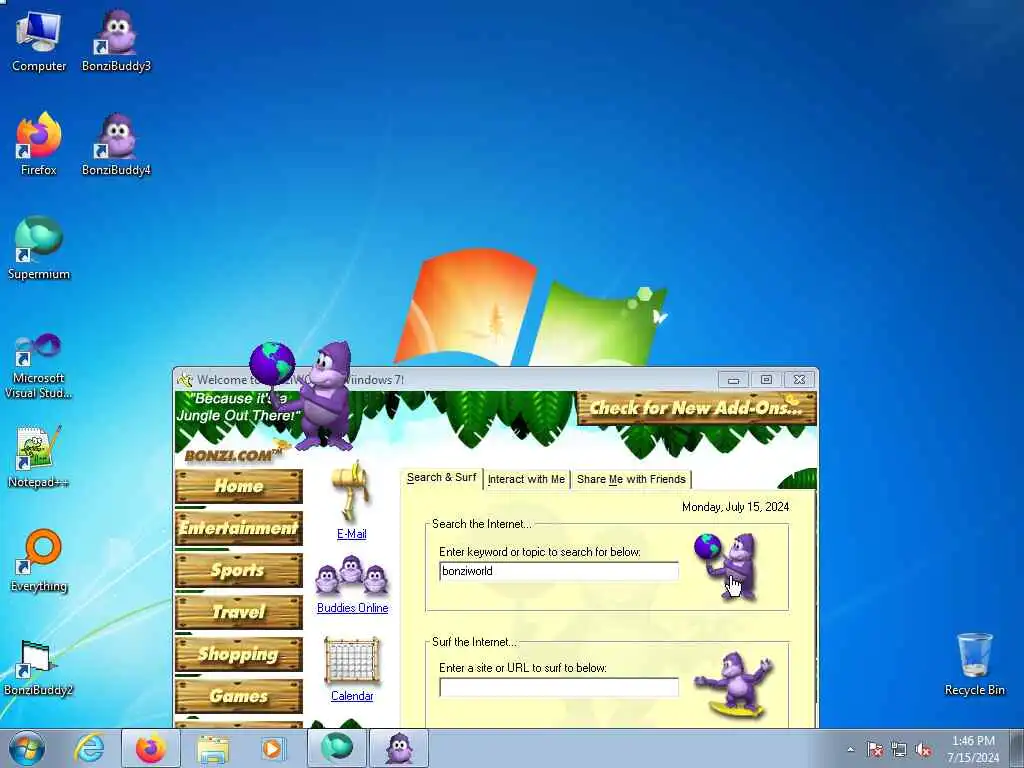Open the Travel wooden sign button
Viewport: 1024px width, 768px height.
point(239,612)
